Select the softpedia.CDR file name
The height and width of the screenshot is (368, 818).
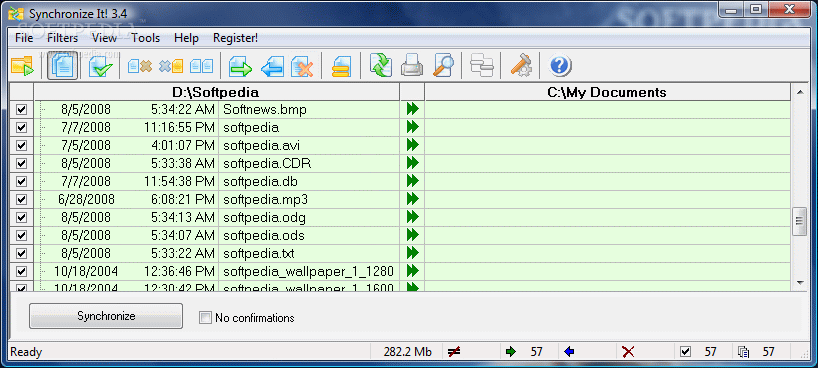267,163
